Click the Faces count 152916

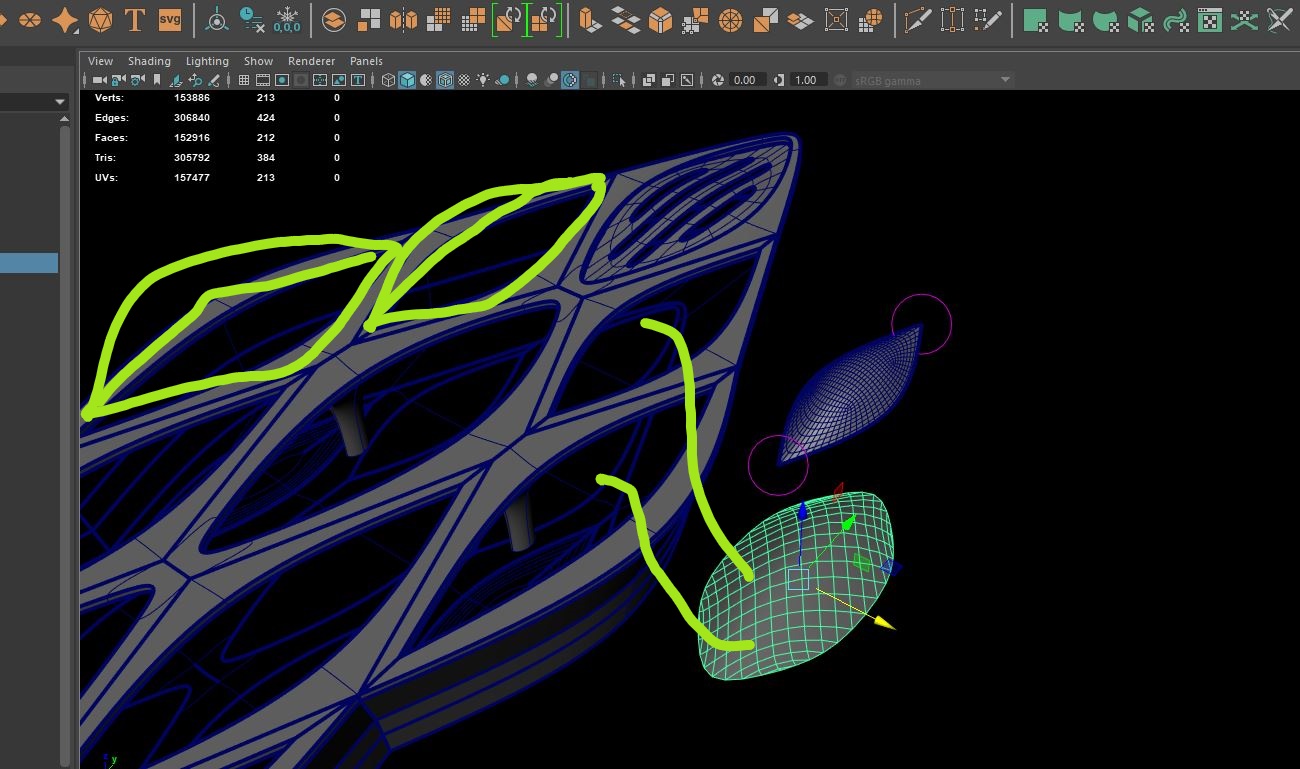pos(192,138)
